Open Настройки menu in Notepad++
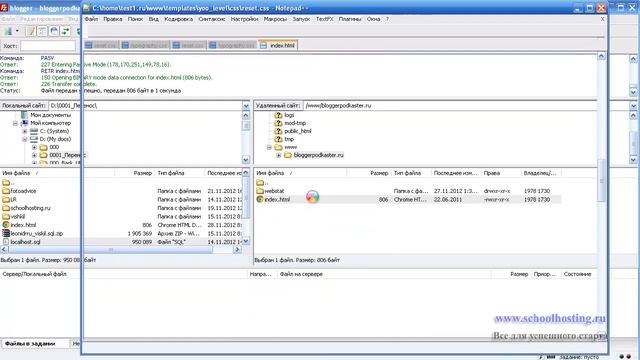Screen dimensions: 640x360 pyautogui.click(x=244, y=19)
